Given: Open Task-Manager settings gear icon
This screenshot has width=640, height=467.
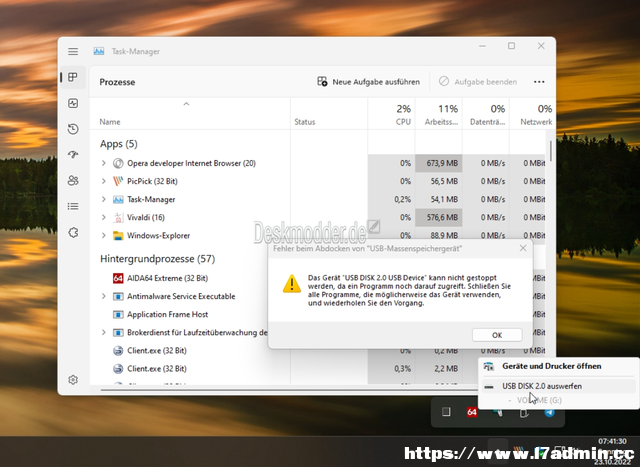Looking at the screenshot, I should tap(73, 380).
